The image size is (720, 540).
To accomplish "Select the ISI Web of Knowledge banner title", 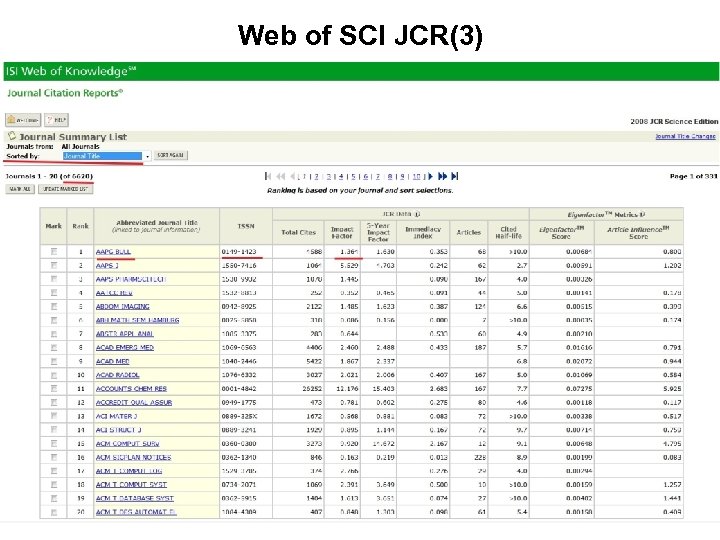I will coord(71,71).
